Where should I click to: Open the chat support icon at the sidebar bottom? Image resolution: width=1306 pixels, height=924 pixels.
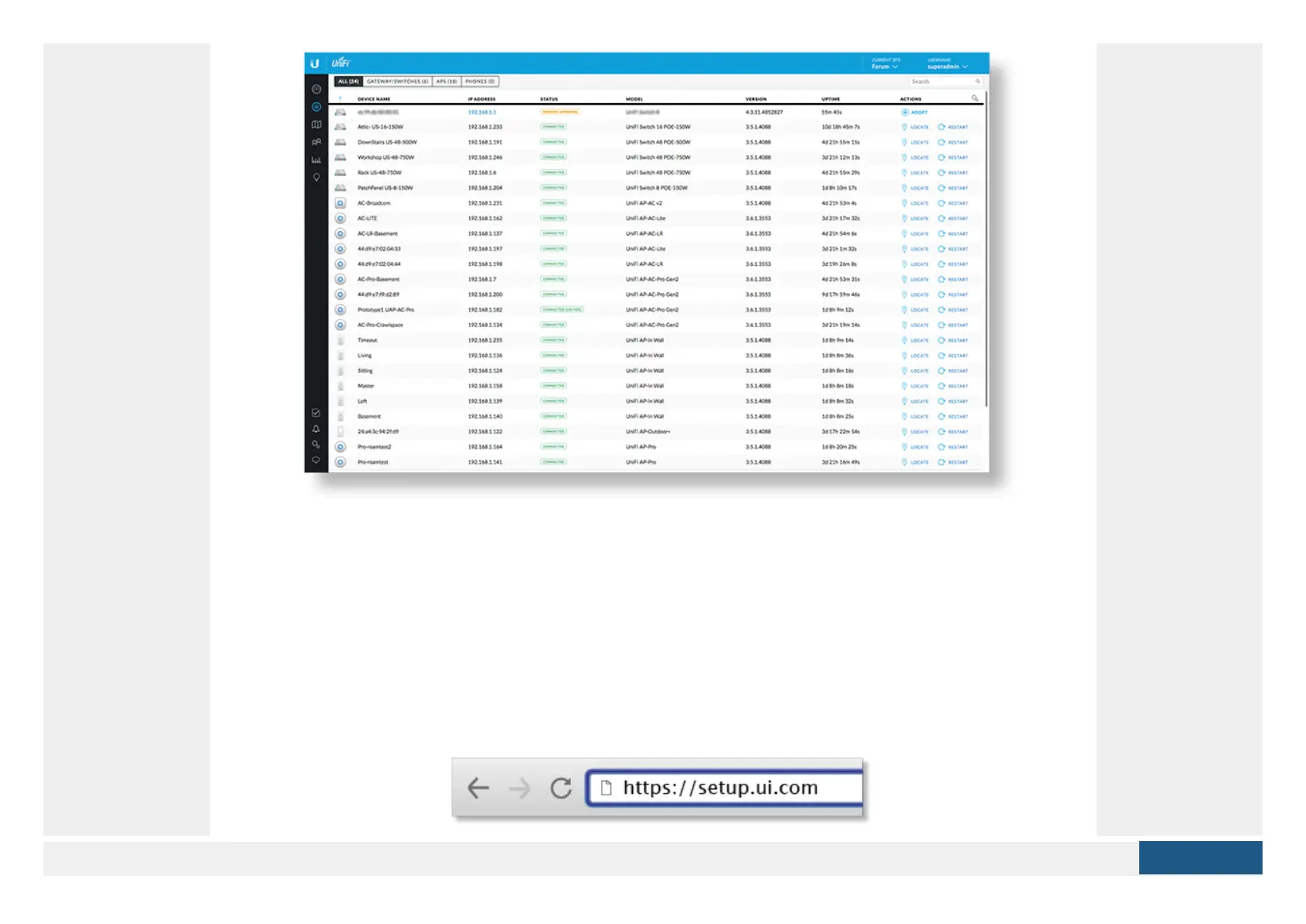pyautogui.click(x=316, y=460)
